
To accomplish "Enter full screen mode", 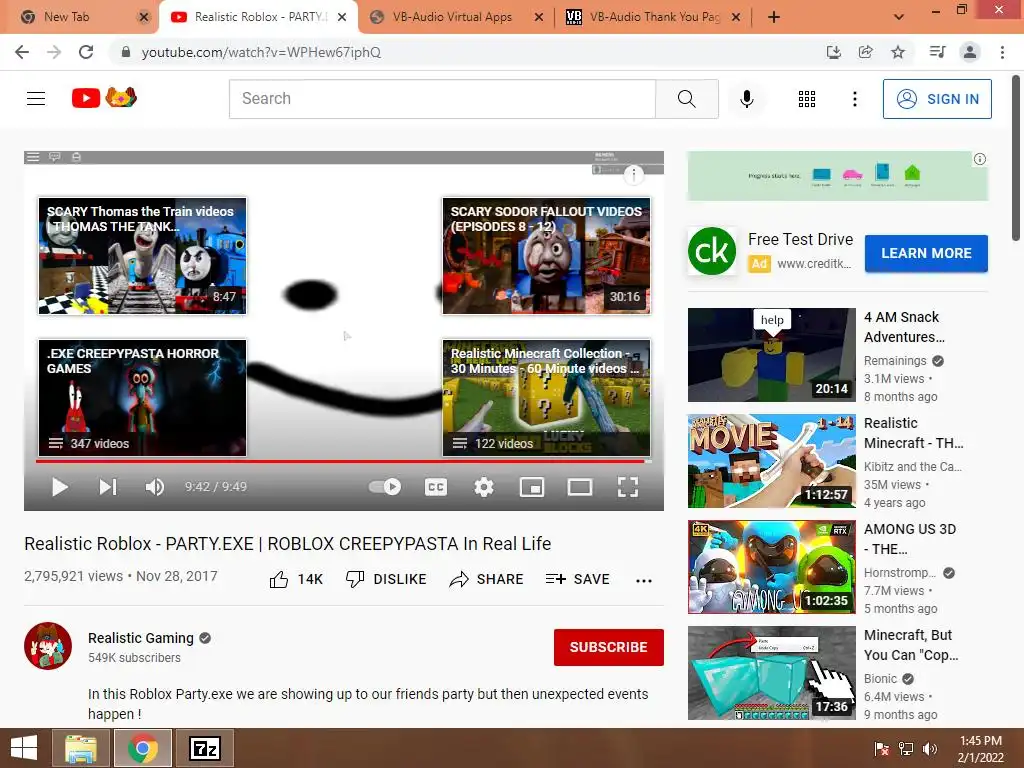I will pyautogui.click(x=628, y=487).
